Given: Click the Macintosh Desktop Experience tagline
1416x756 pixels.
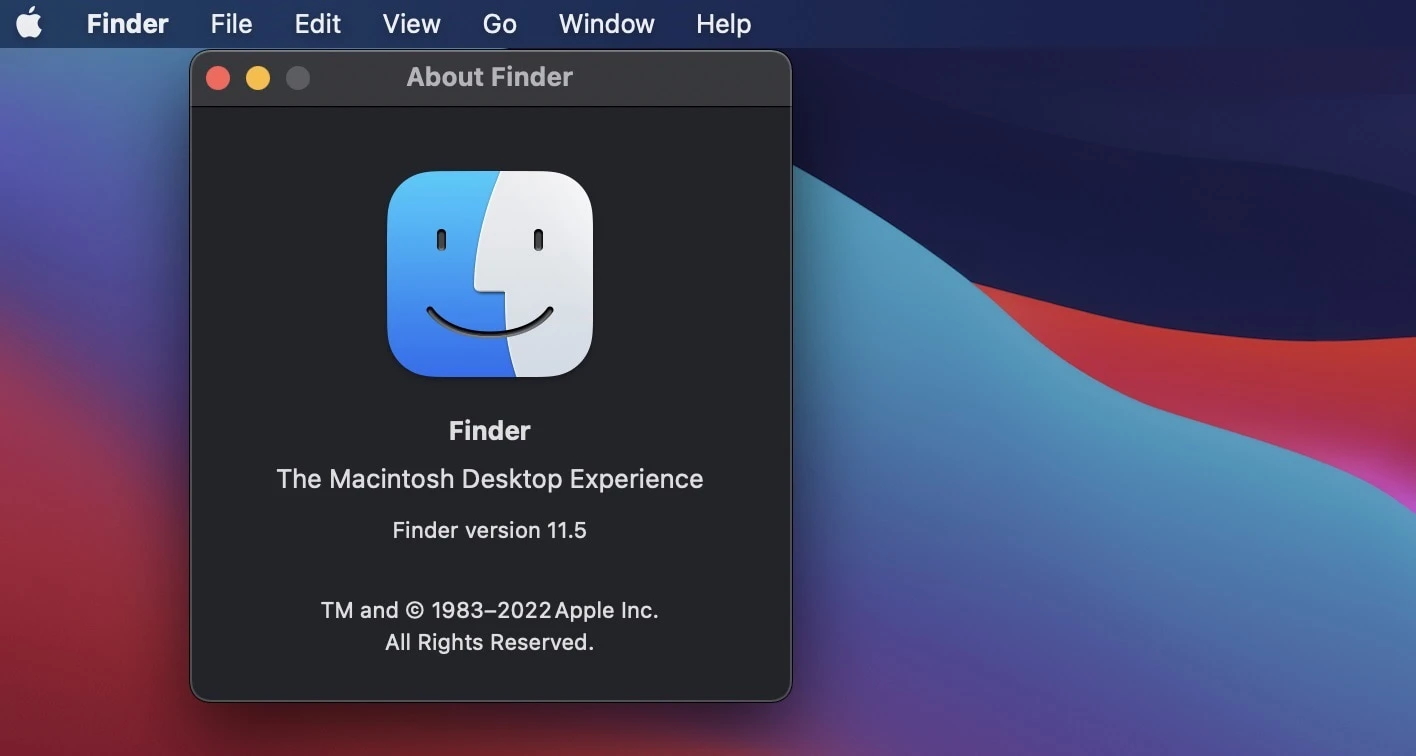Looking at the screenshot, I should 489,478.
